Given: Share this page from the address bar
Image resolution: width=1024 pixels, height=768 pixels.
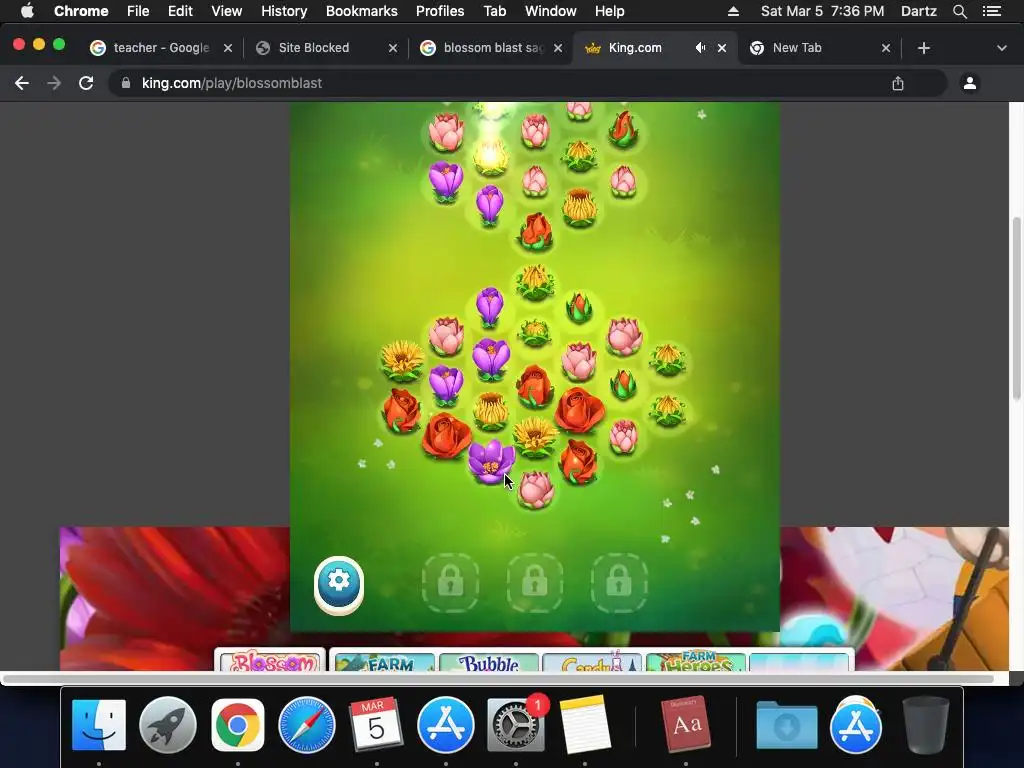Looking at the screenshot, I should click(898, 83).
